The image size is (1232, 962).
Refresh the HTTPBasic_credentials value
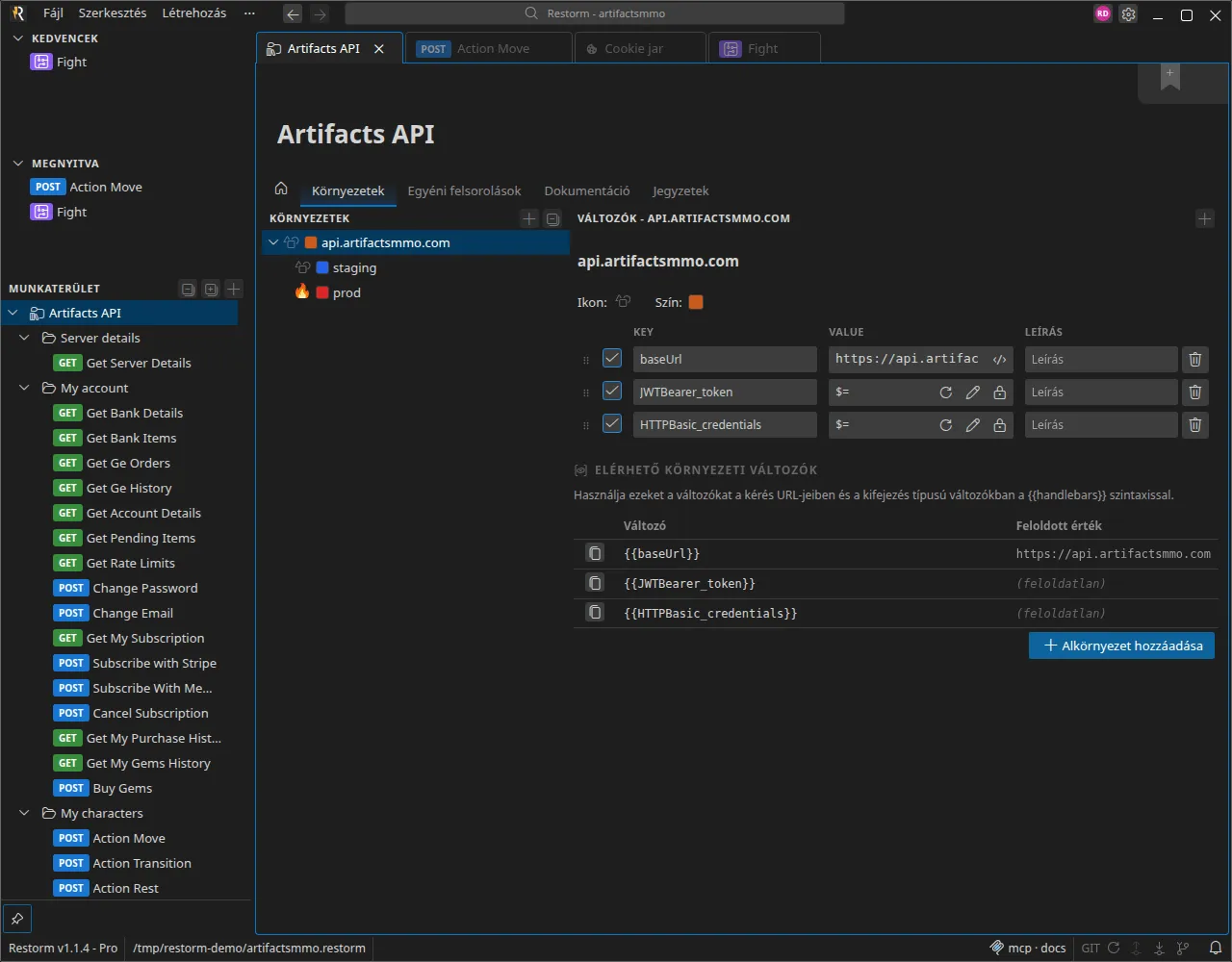tap(946, 425)
